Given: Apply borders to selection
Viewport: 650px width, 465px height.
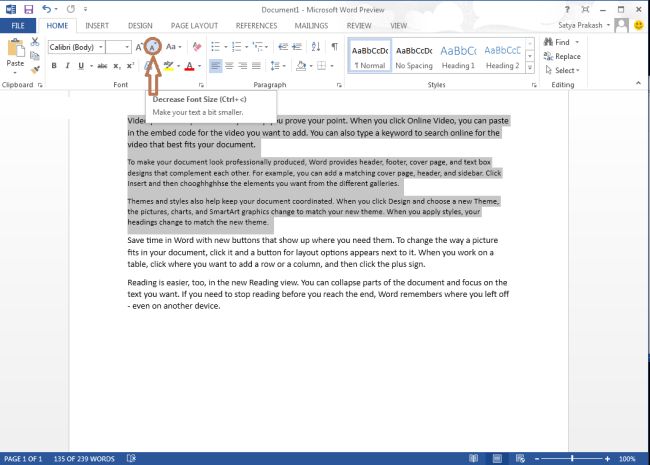Looking at the screenshot, I should tap(321, 66).
